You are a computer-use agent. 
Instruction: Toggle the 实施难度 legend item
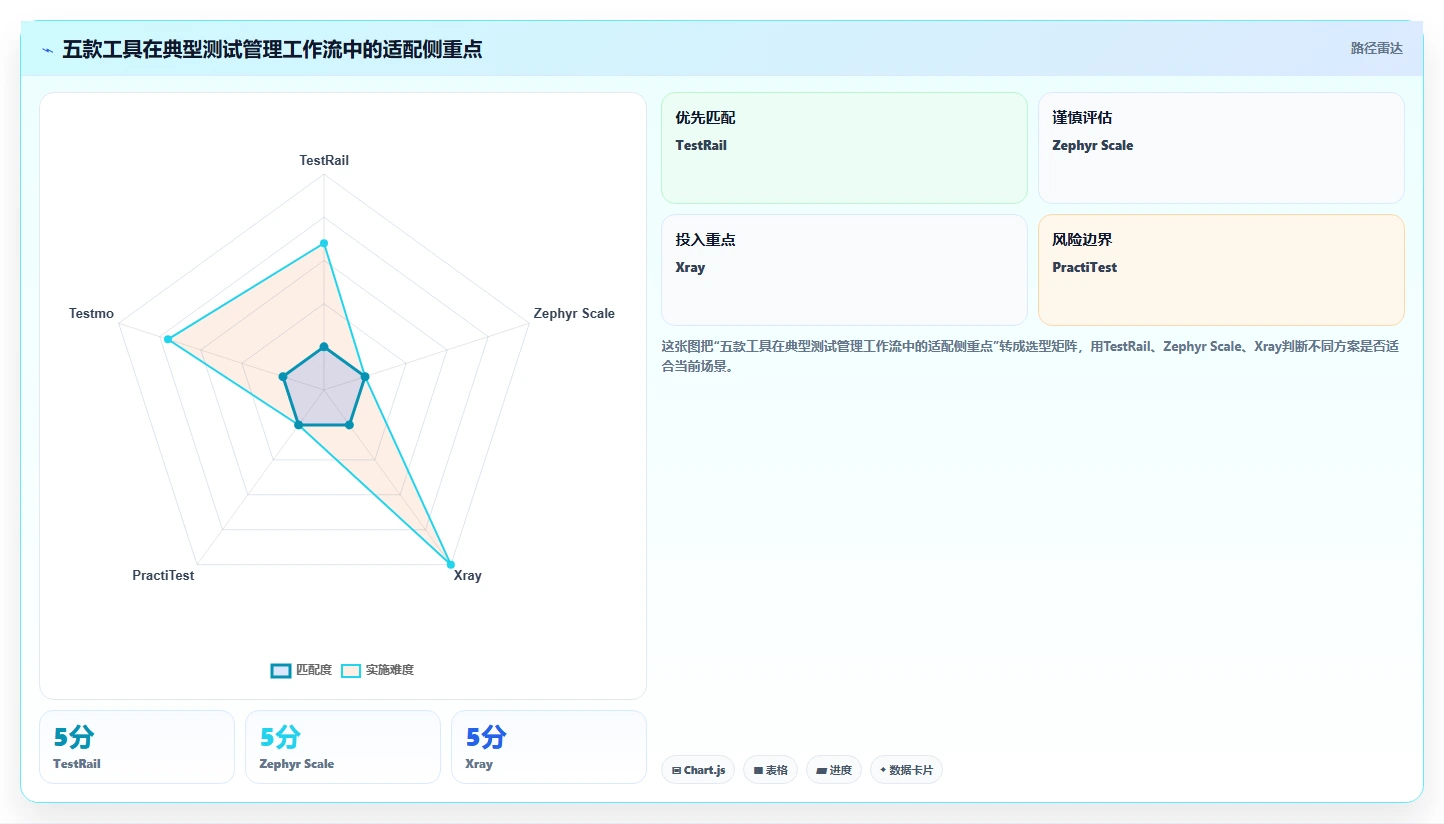pyautogui.click(x=377, y=670)
